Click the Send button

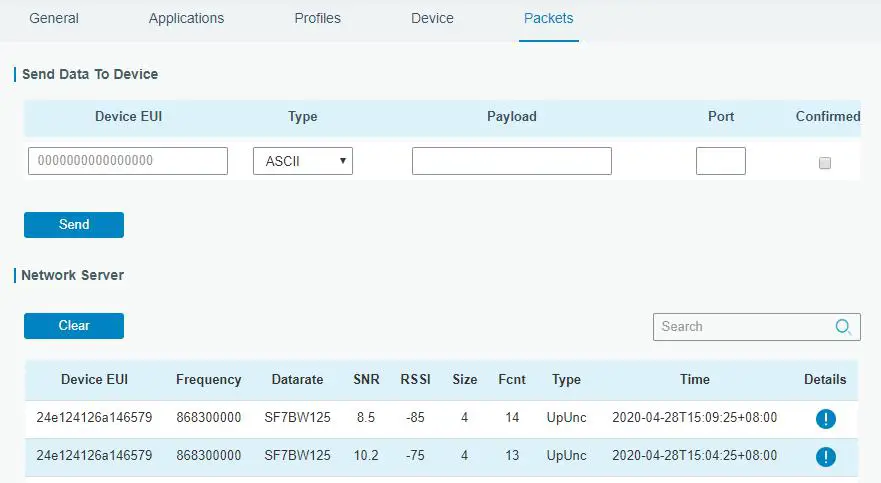tap(74, 225)
